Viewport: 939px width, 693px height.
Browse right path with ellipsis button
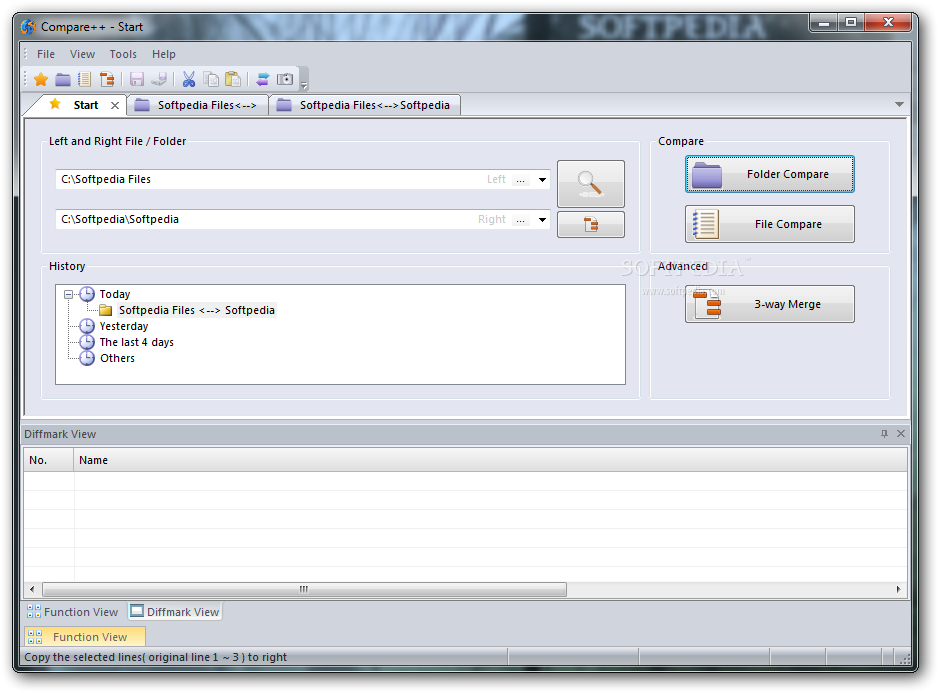click(520, 220)
